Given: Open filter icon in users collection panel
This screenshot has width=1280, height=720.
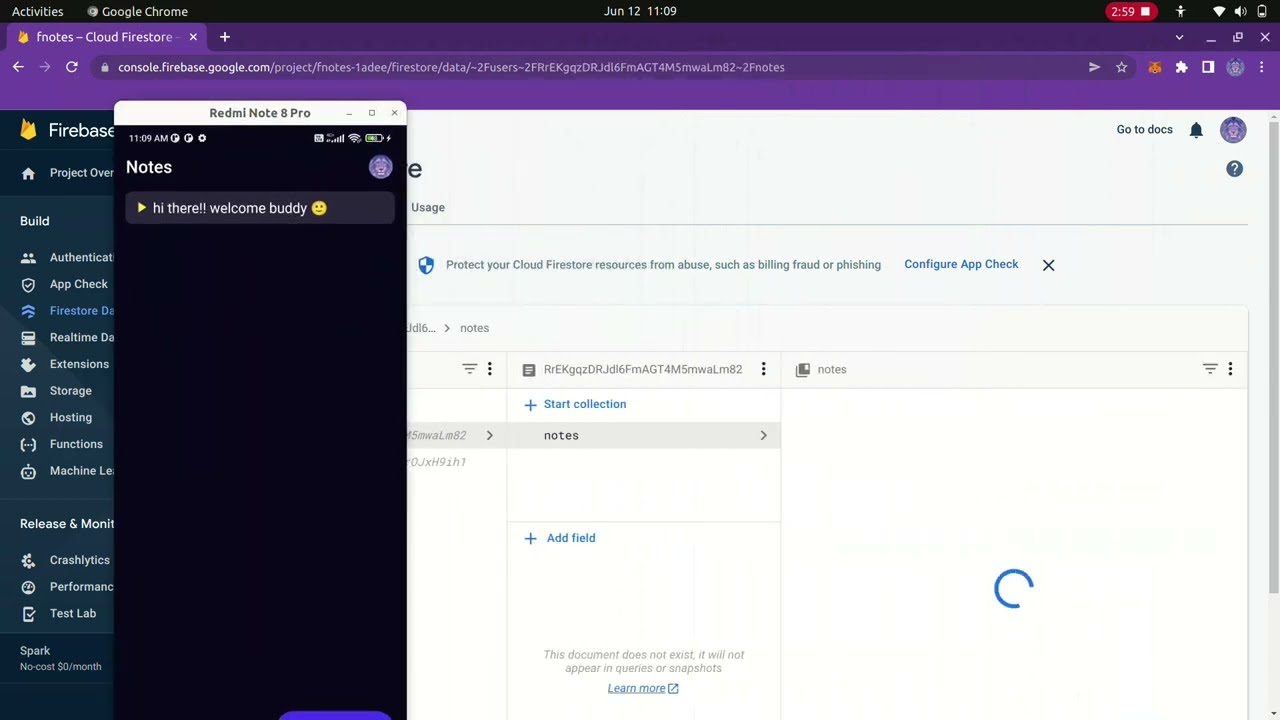Looking at the screenshot, I should (x=469, y=369).
